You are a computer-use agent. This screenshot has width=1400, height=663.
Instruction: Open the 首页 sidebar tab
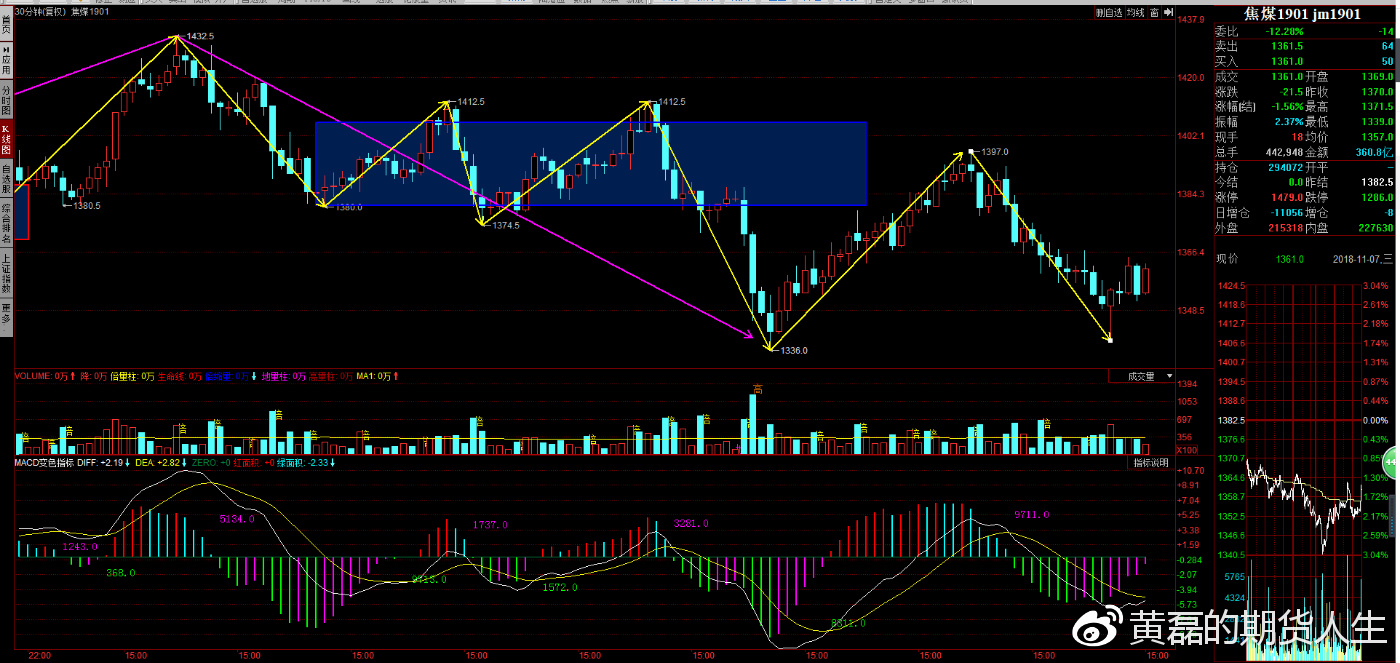pos(6,25)
